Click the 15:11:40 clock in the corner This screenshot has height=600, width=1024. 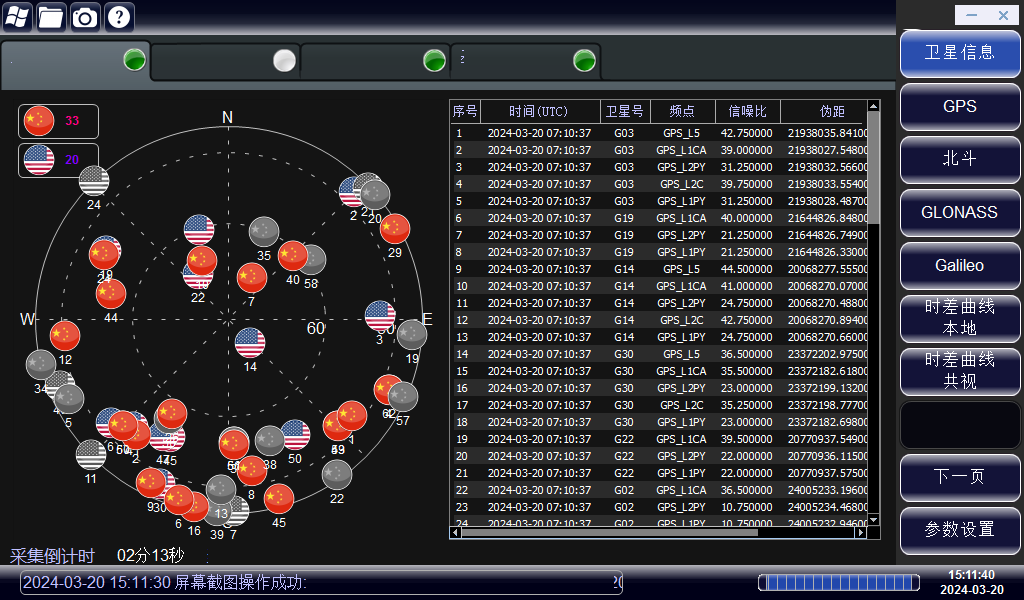click(x=971, y=575)
